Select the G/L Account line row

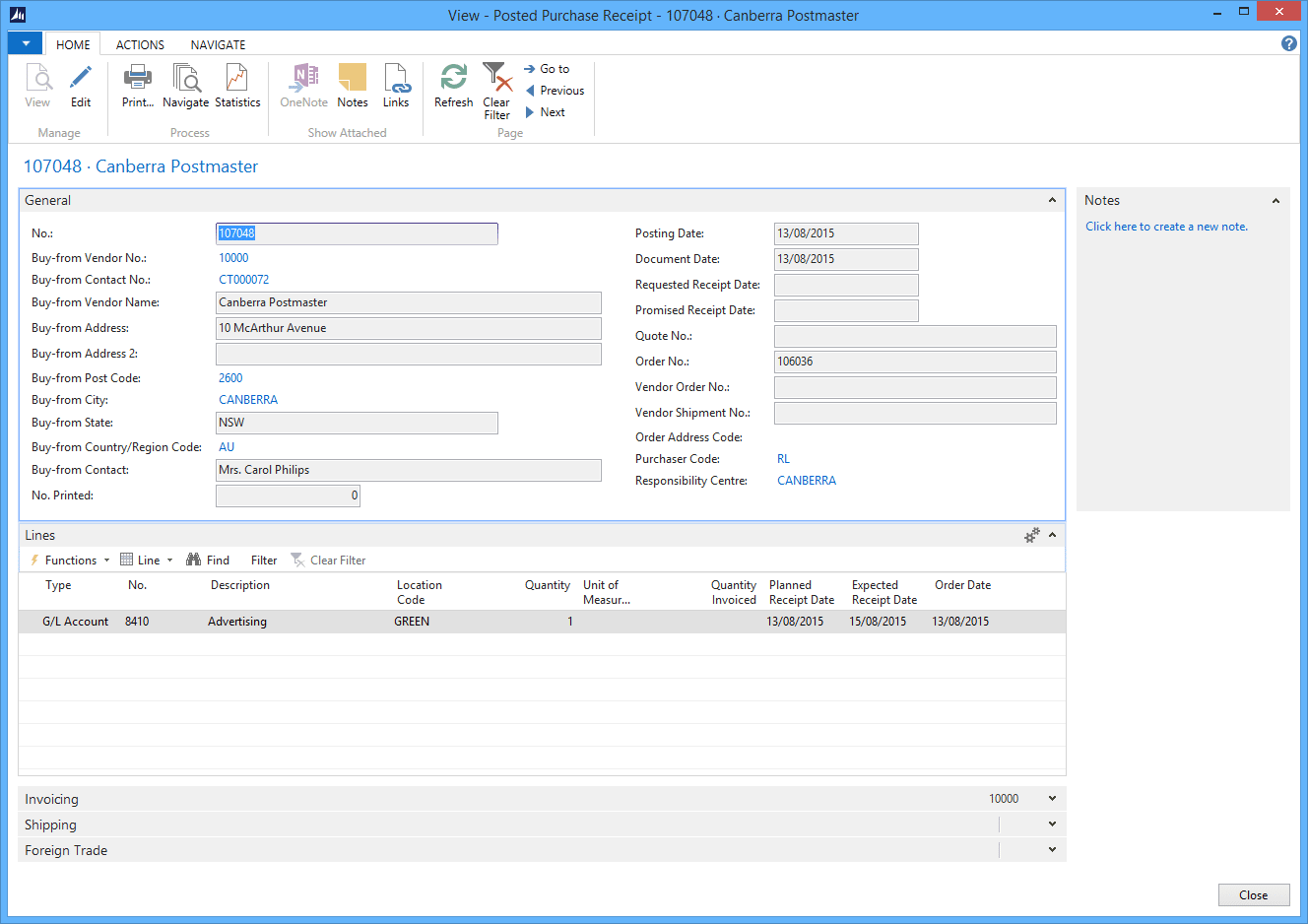[x=542, y=622]
